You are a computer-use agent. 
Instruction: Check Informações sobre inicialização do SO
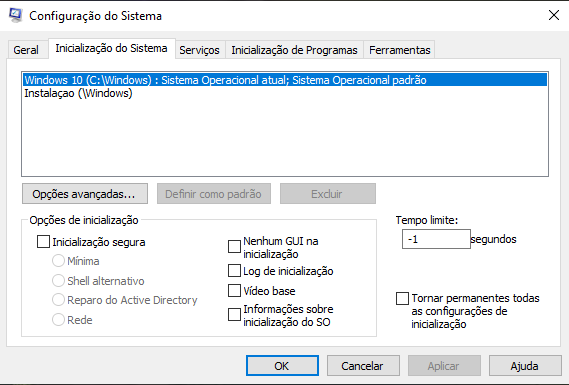click(234, 315)
